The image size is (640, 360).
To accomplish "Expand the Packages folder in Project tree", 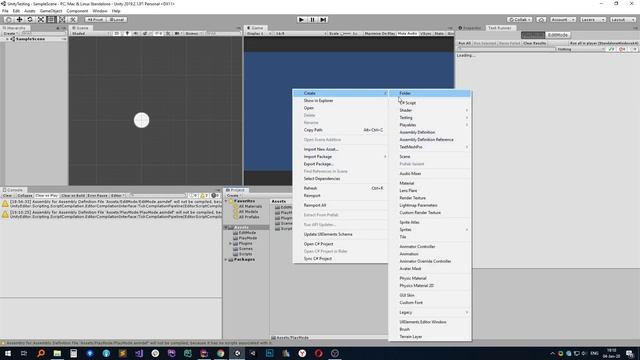I will (226, 260).
